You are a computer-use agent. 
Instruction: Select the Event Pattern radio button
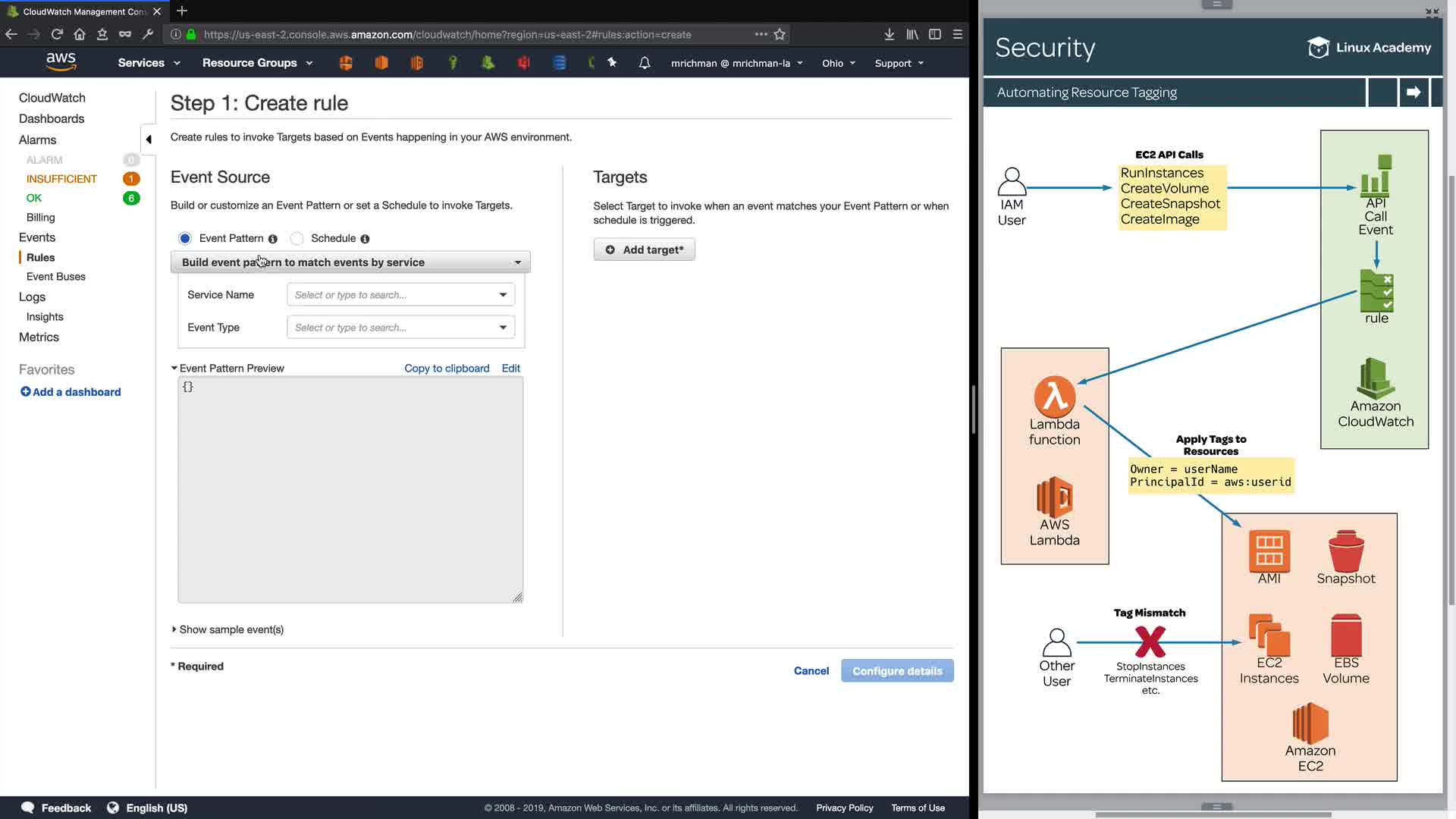185,238
